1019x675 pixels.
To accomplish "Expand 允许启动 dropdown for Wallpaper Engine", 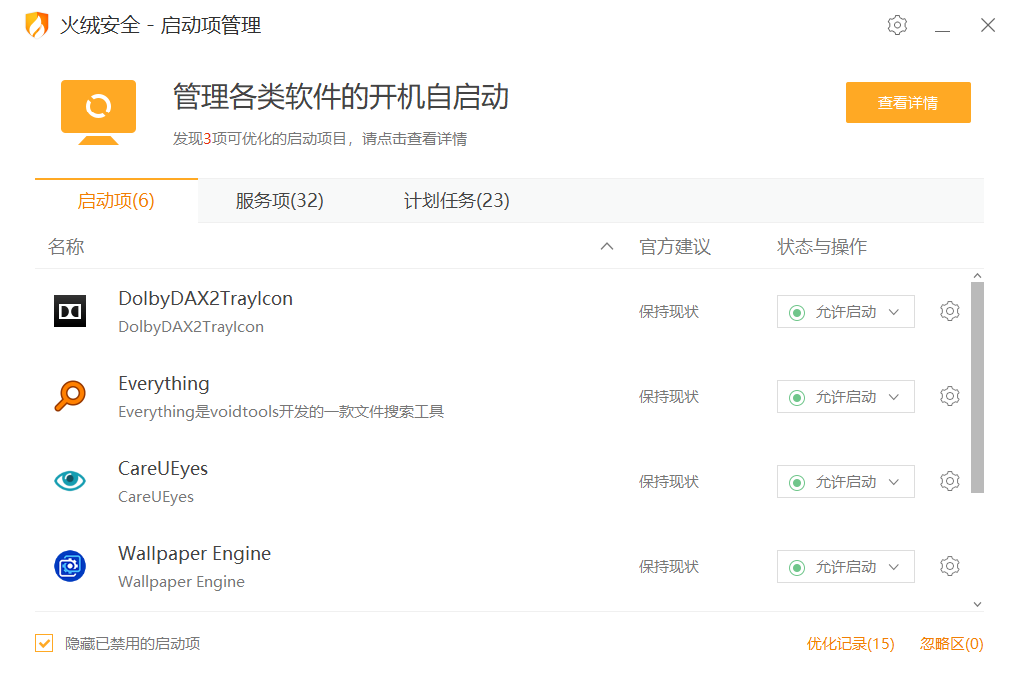I will click(x=845, y=567).
